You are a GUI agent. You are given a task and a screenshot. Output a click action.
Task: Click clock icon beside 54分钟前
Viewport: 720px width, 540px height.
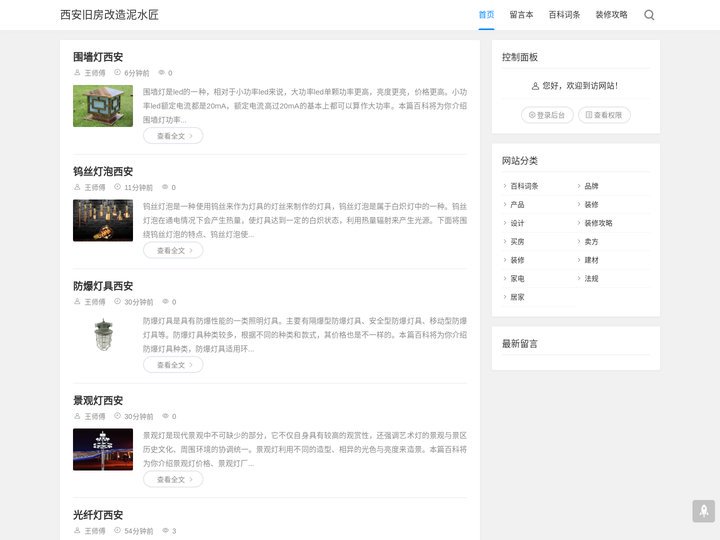pyautogui.click(x=117, y=530)
